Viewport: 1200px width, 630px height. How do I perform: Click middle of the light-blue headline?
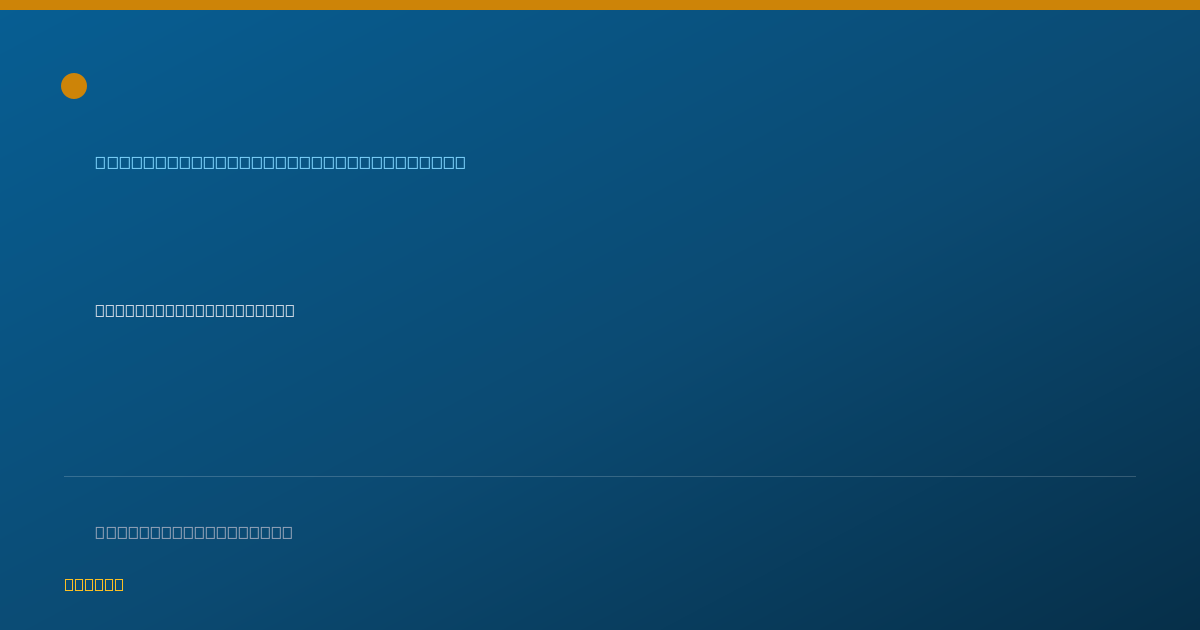coord(280,162)
